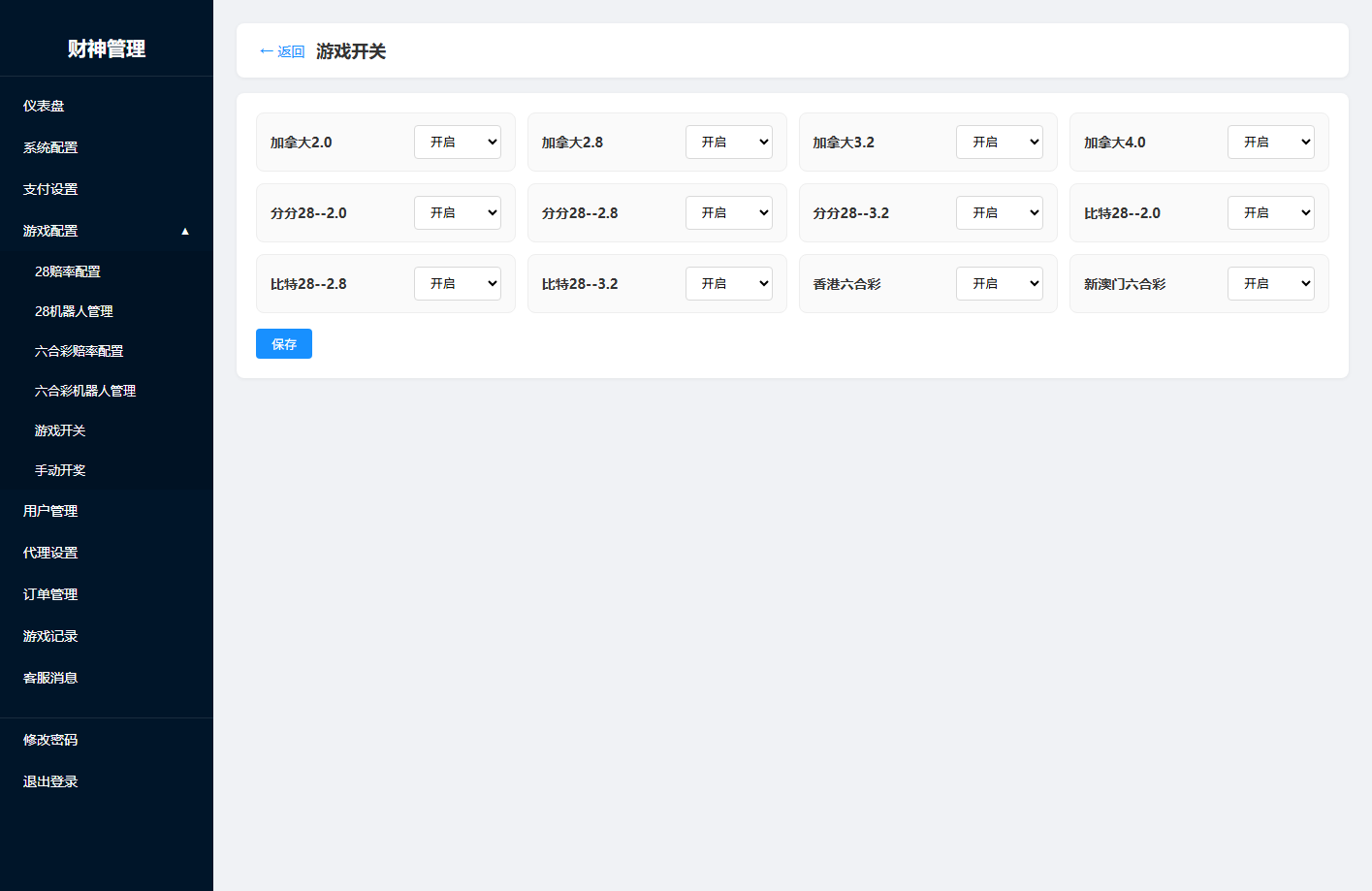Open the 比特28--2.0 status dropdown
1372x891 pixels.
[1271, 212]
